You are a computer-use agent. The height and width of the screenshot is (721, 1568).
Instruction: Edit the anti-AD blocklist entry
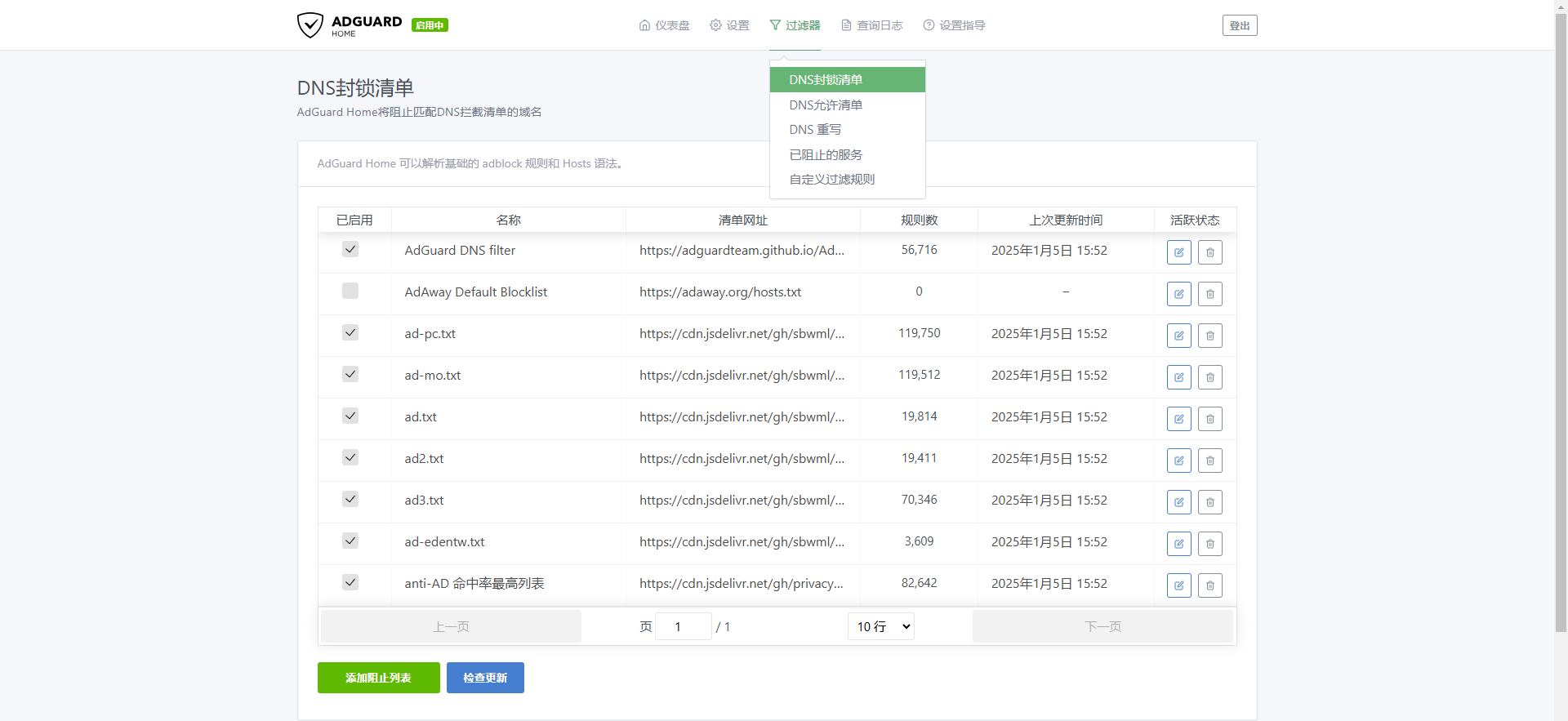pos(1178,585)
